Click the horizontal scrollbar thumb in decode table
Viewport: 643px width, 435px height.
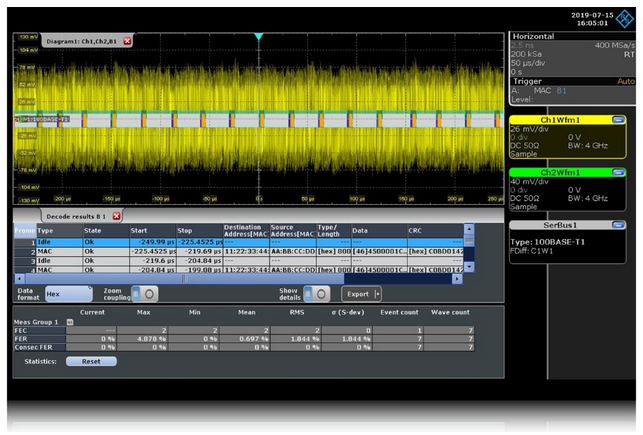tap(185, 279)
